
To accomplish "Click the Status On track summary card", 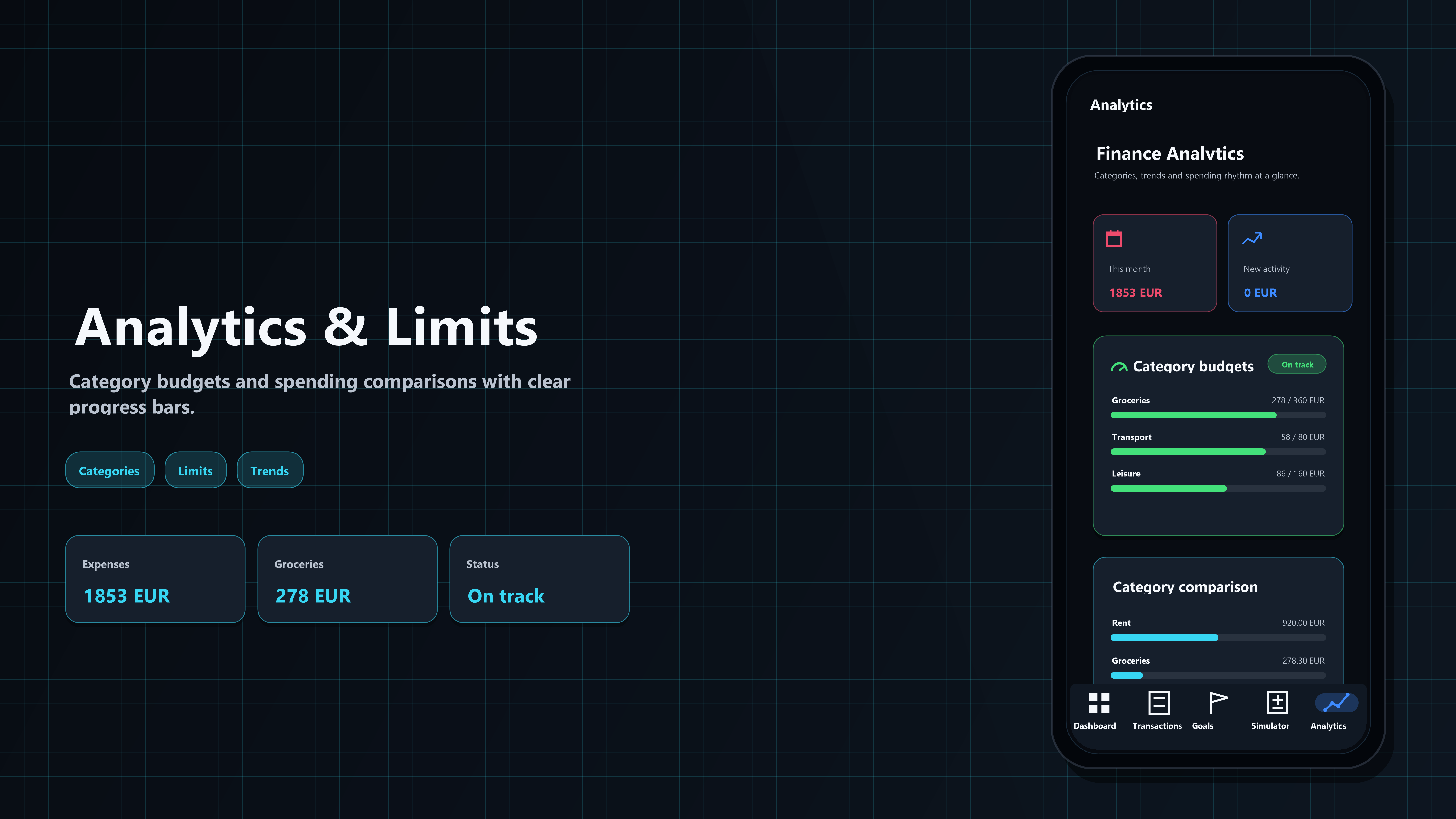I will [540, 579].
